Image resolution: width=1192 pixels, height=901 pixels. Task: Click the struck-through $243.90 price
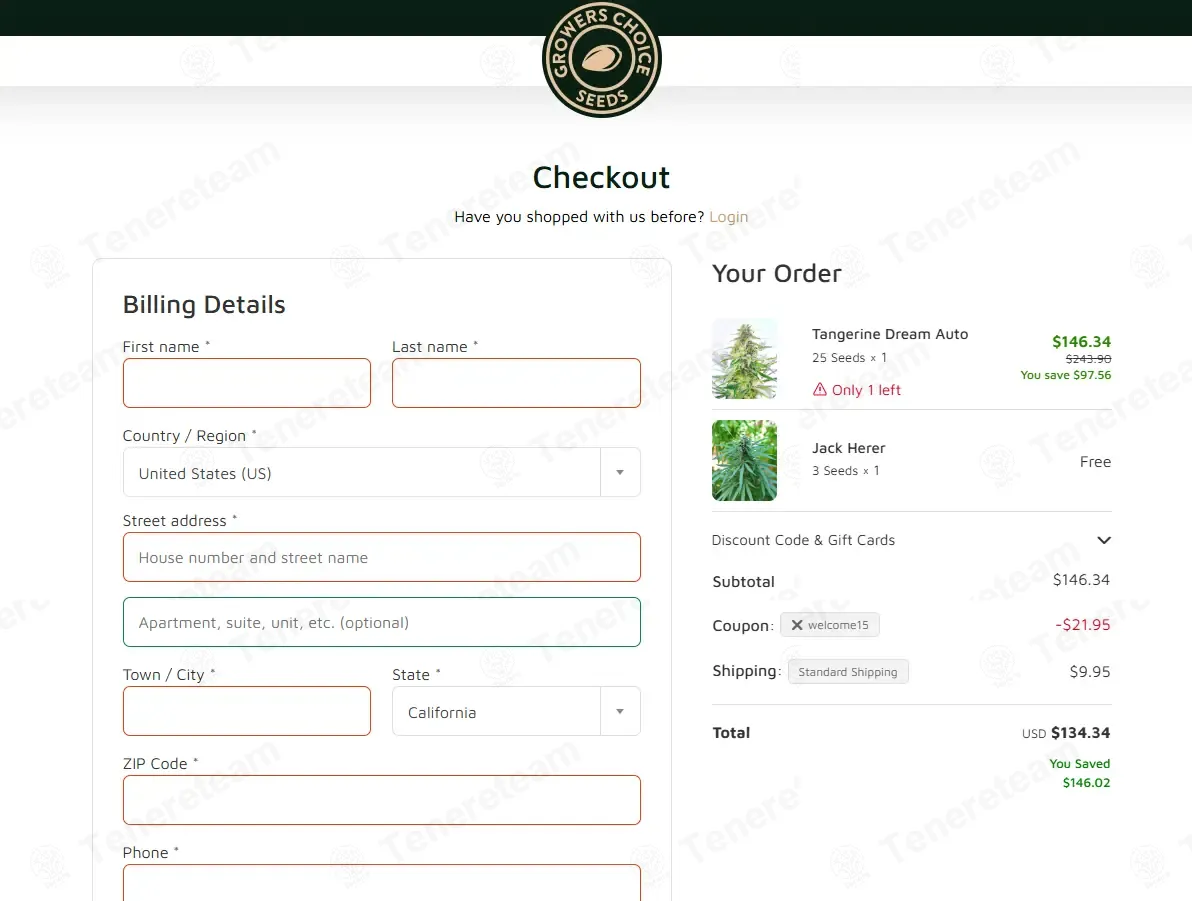click(x=1088, y=359)
